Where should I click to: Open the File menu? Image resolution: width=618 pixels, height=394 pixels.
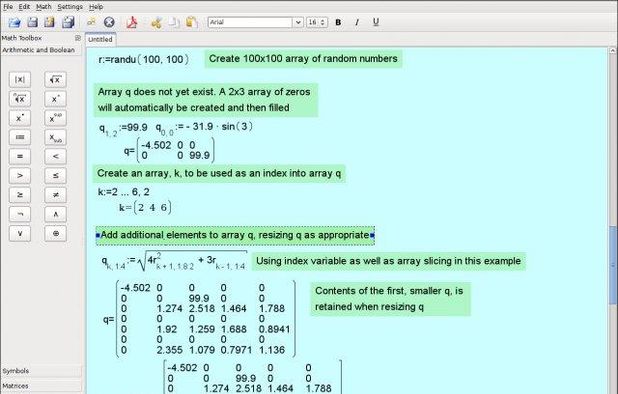8,7
